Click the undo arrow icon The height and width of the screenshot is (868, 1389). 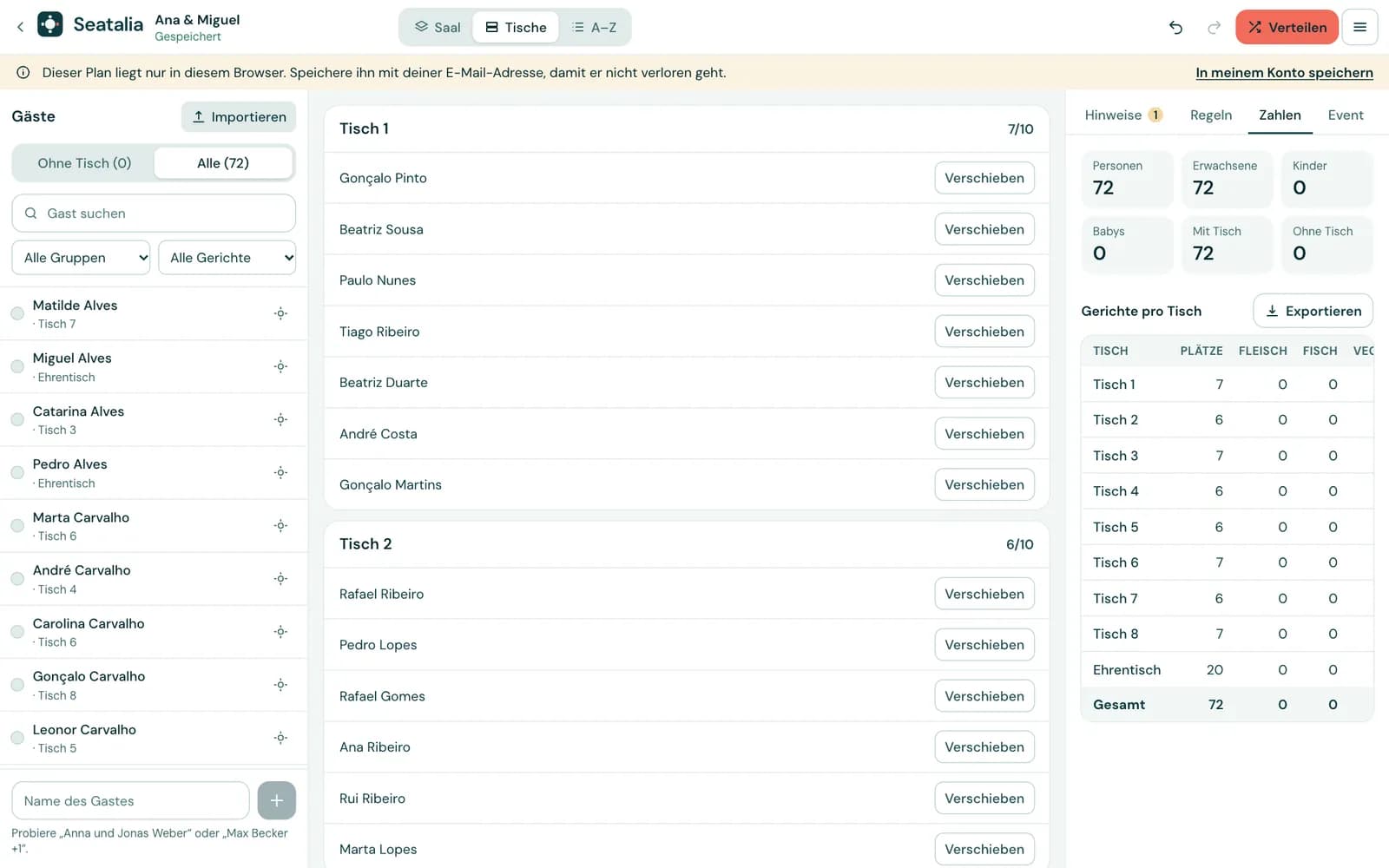coord(1175,27)
